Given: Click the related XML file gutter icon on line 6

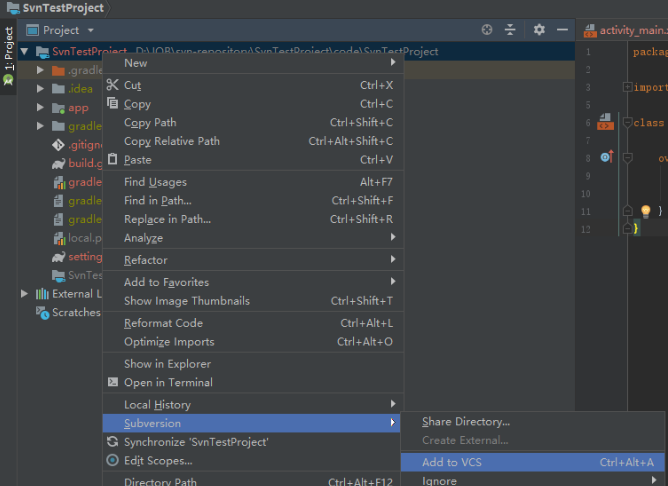Looking at the screenshot, I should point(605,122).
